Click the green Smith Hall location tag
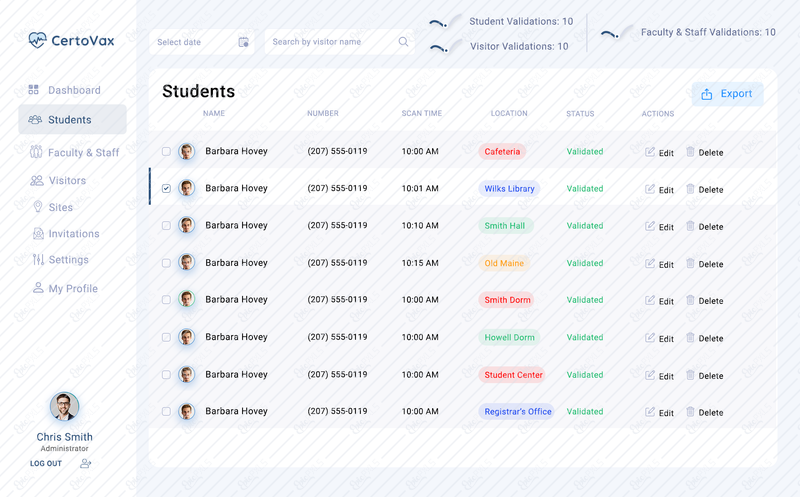The width and height of the screenshot is (800, 497). [x=506, y=226]
